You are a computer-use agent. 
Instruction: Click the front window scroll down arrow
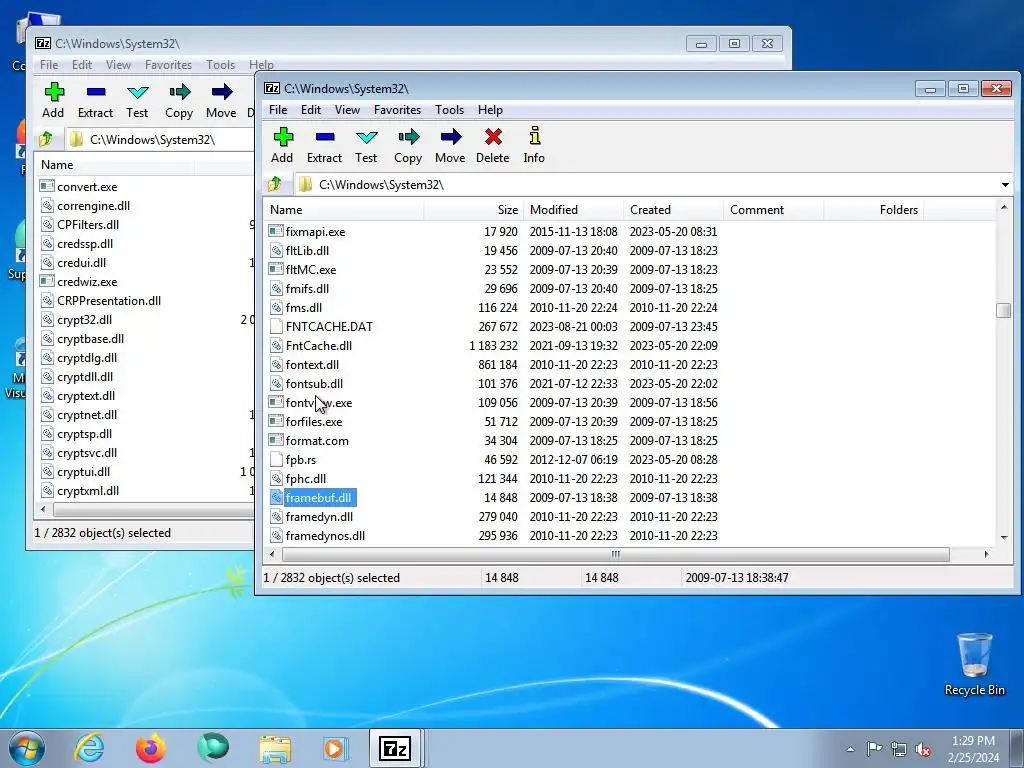point(1004,538)
